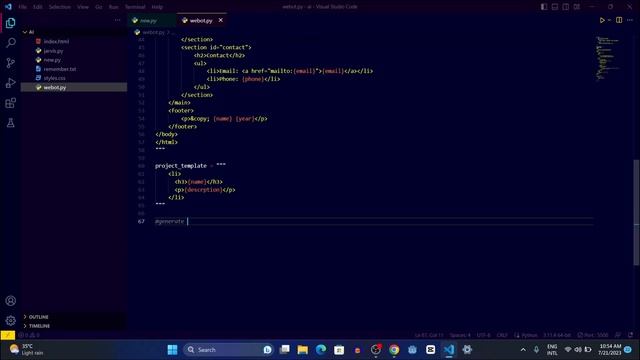Image resolution: width=640 pixels, height=360 pixels.
Task: Open the Terminal menu
Action: coord(135,7)
